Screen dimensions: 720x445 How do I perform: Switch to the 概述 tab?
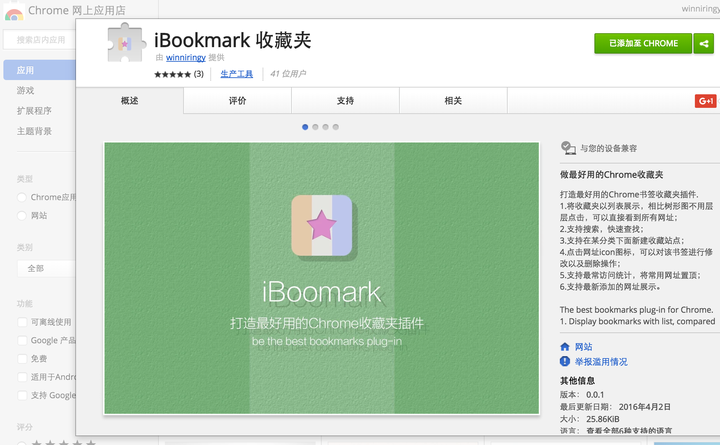point(129,101)
